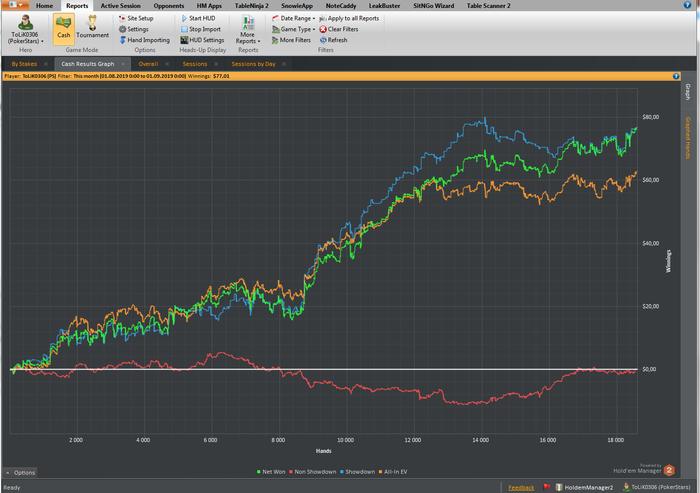700x493 pixels.
Task: Open Table Scanner 2 tab
Action: 488,6
